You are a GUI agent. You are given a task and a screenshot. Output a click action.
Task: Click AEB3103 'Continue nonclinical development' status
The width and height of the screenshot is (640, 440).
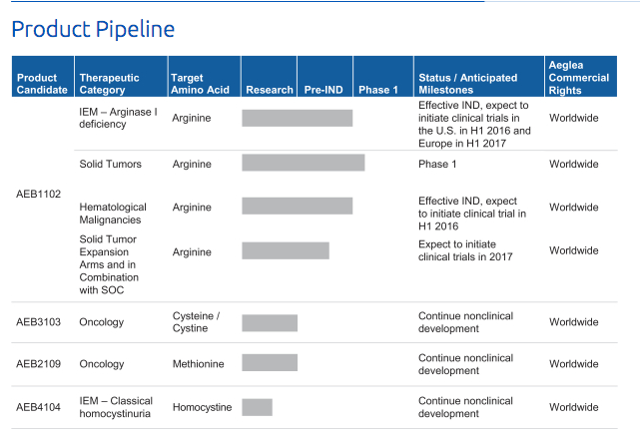466,322
